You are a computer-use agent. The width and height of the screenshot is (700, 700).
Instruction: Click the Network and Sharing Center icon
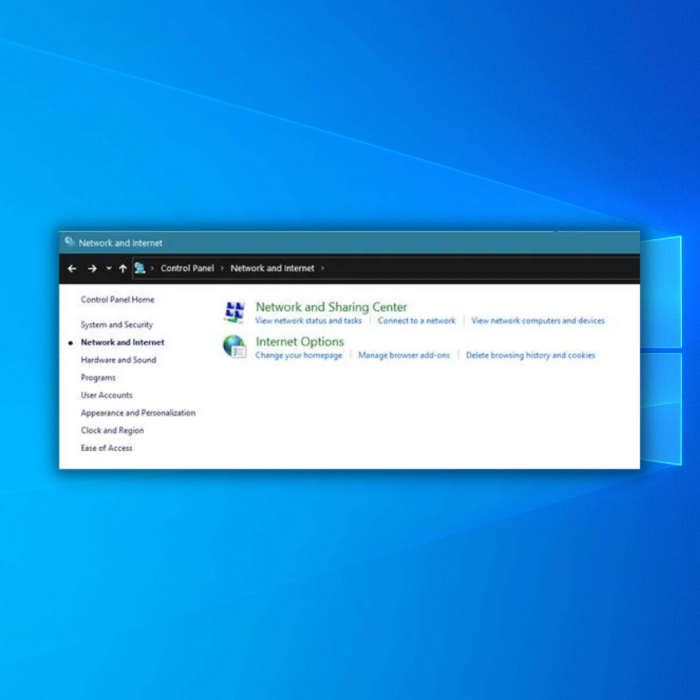pyautogui.click(x=234, y=312)
